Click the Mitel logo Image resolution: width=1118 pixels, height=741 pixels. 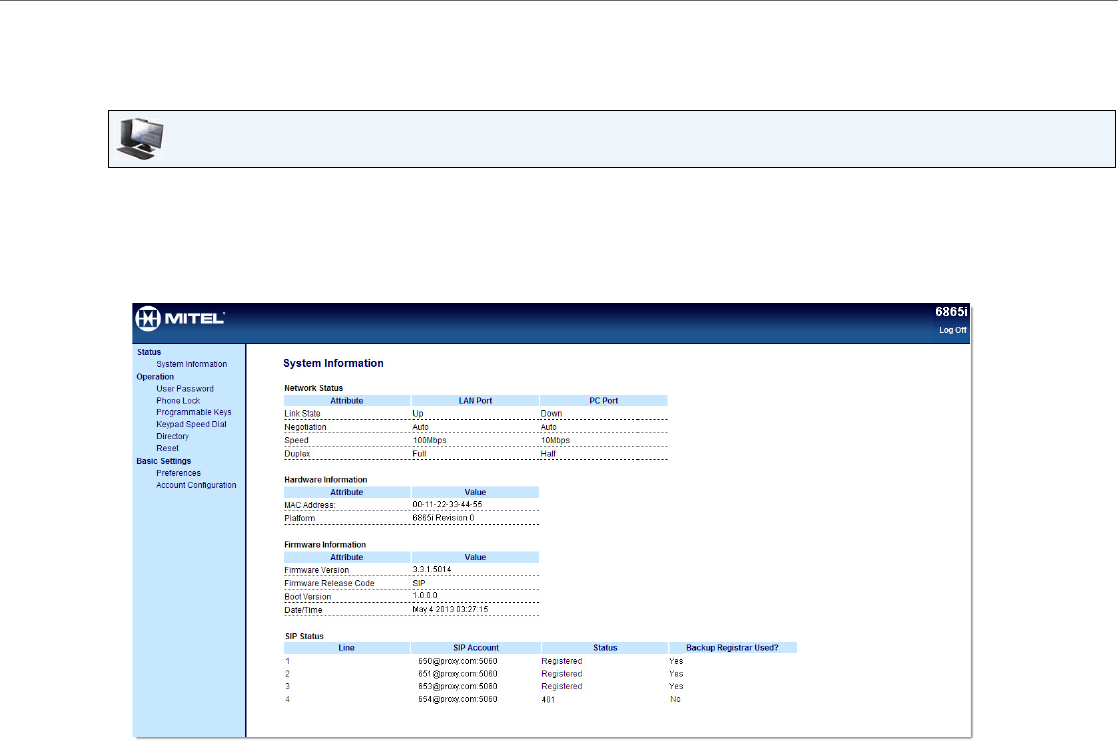[x=180, y=318]
